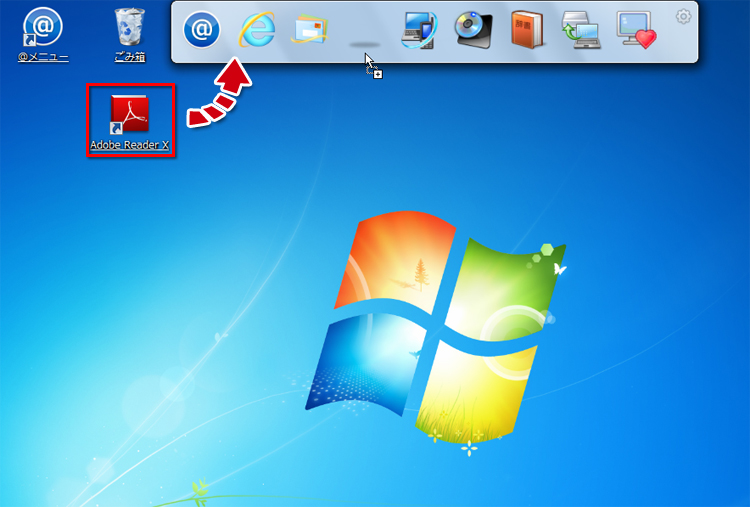Screen dimensions: 750x507
Task: Open the orange dictionary book icon
Action: coord(527,30)
